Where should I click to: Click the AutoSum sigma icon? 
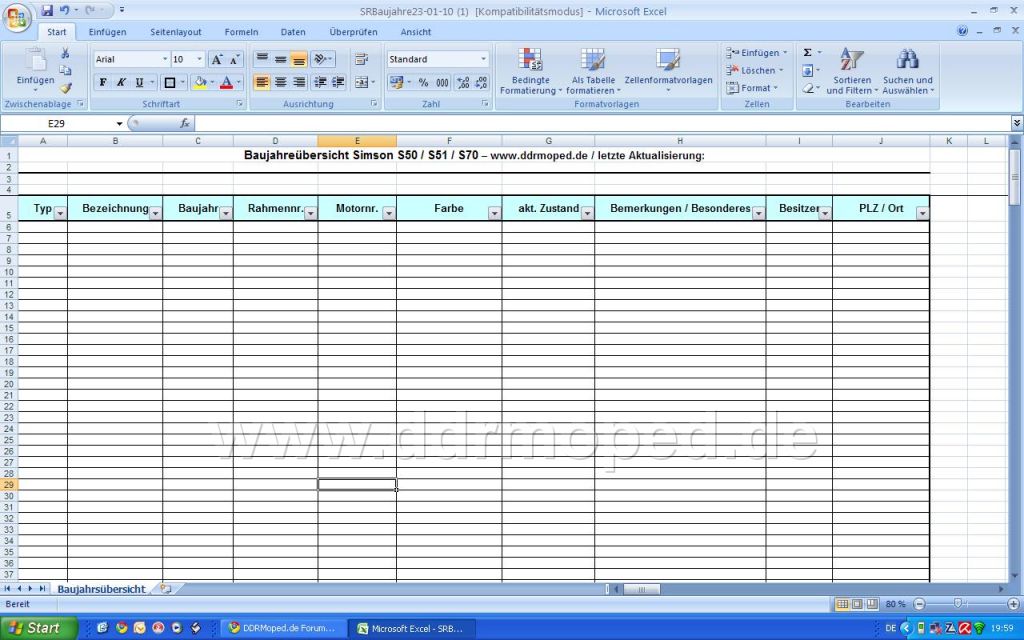pos(808,53)
